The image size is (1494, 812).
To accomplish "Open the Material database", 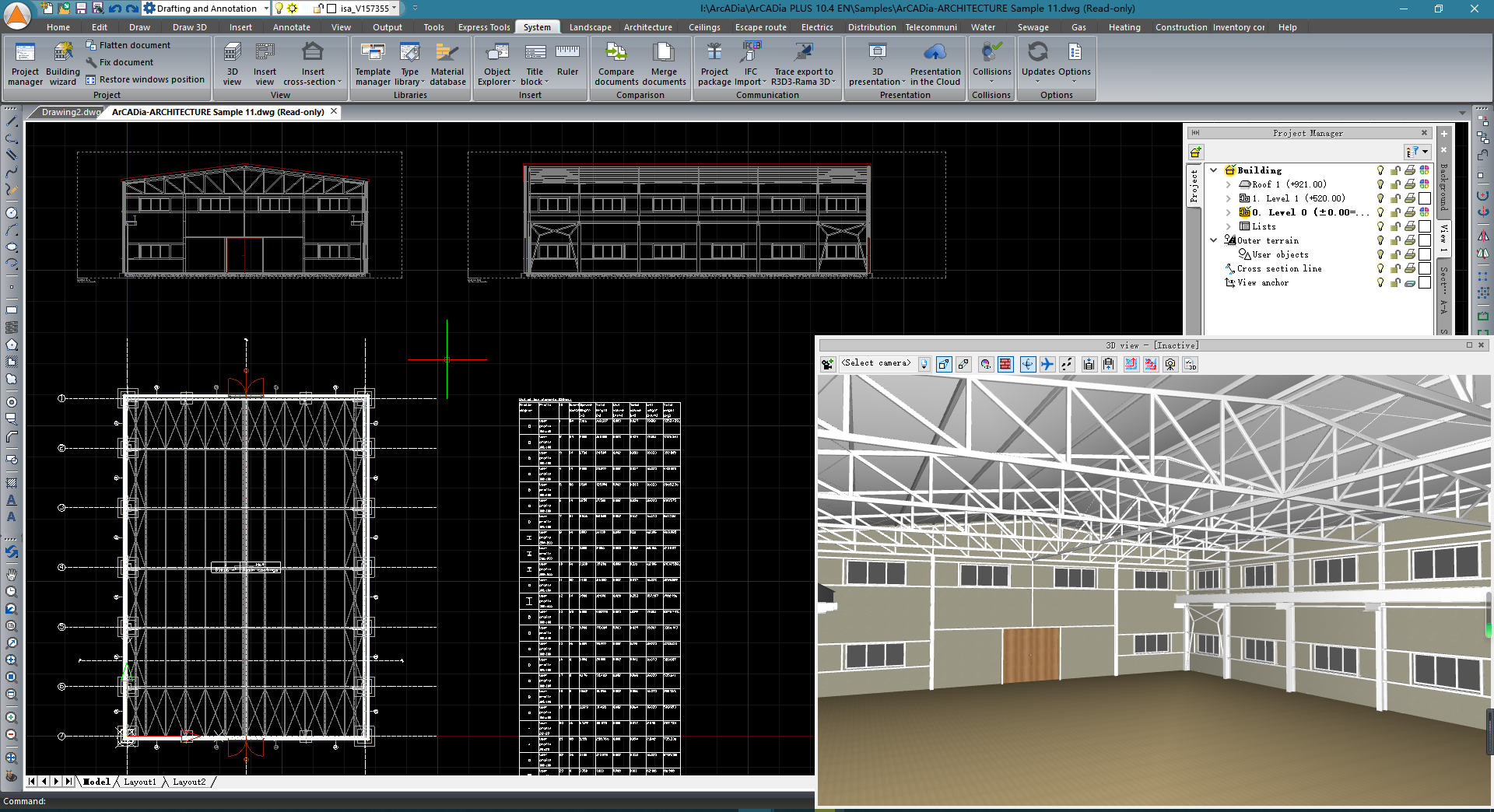I will (447, 64).
